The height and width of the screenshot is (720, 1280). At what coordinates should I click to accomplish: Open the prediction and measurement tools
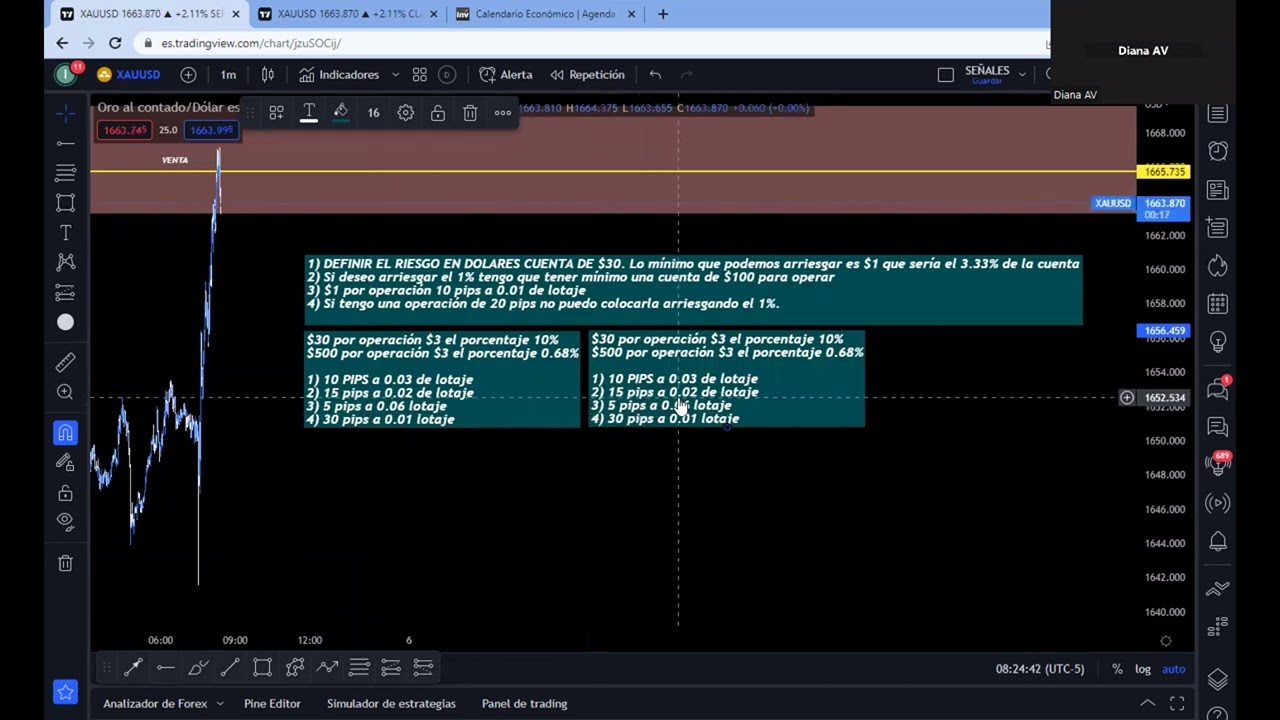click(x=66, y=292)
